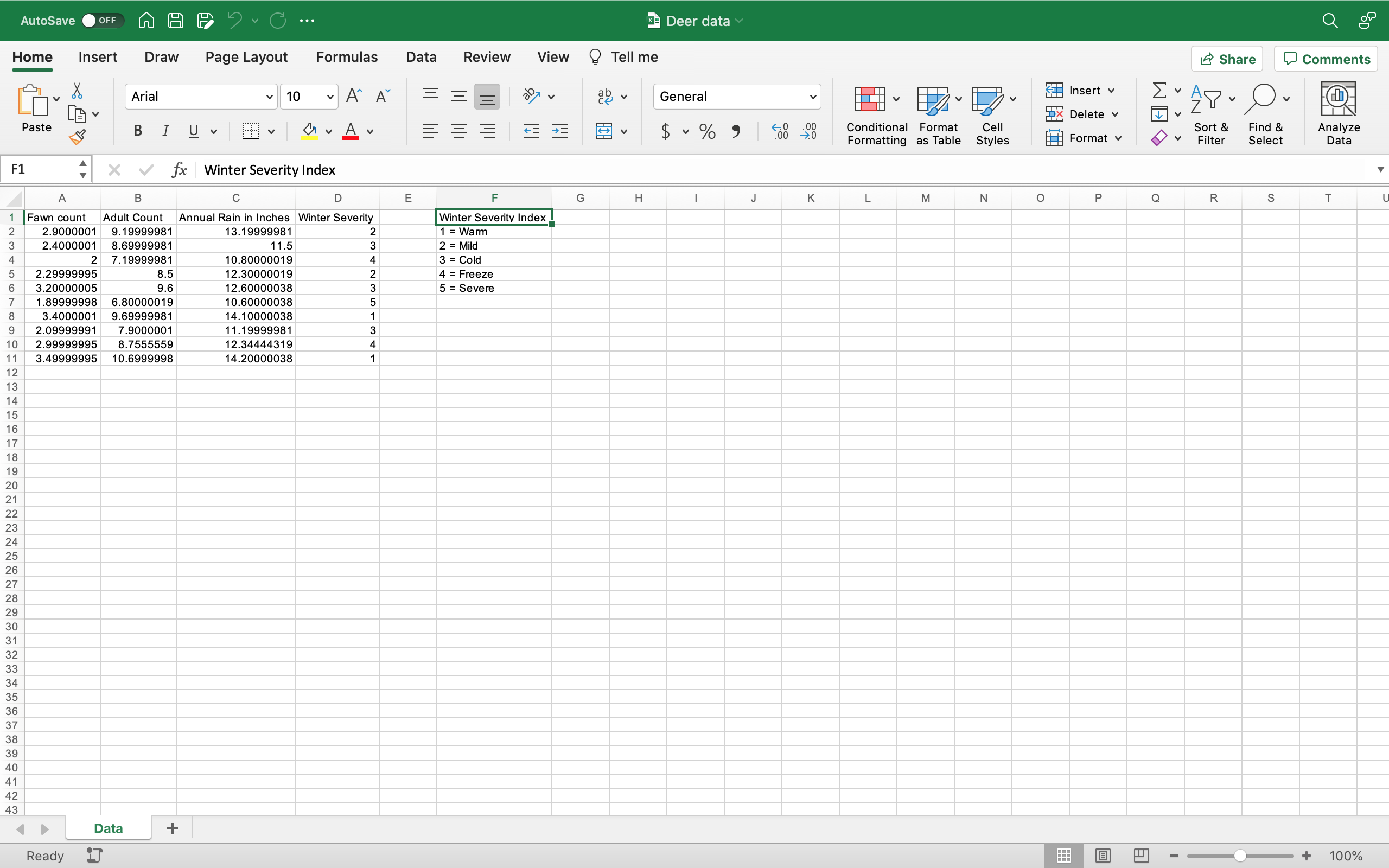Click the Cut scissors icon
1389x868 pixels.
[x=77, y=91]
